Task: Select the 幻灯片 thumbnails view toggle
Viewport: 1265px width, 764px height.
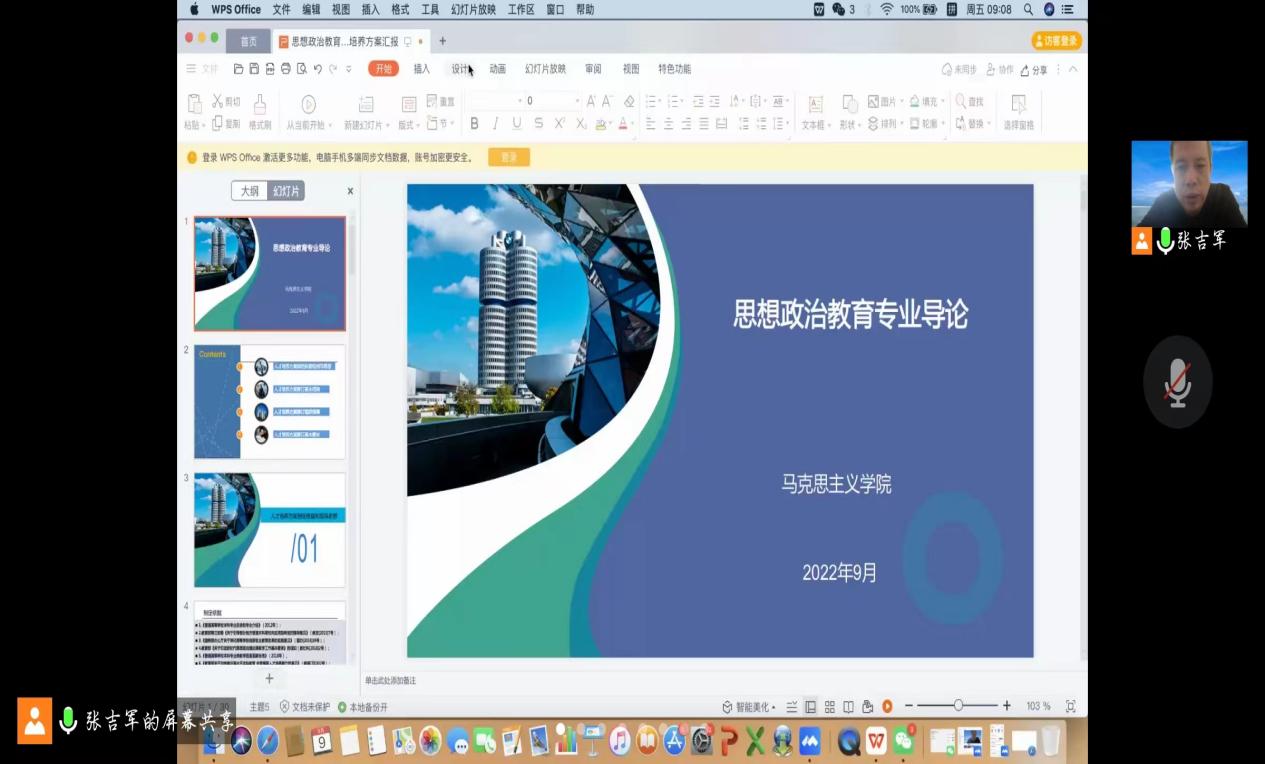Action: (x=286, y=191)
